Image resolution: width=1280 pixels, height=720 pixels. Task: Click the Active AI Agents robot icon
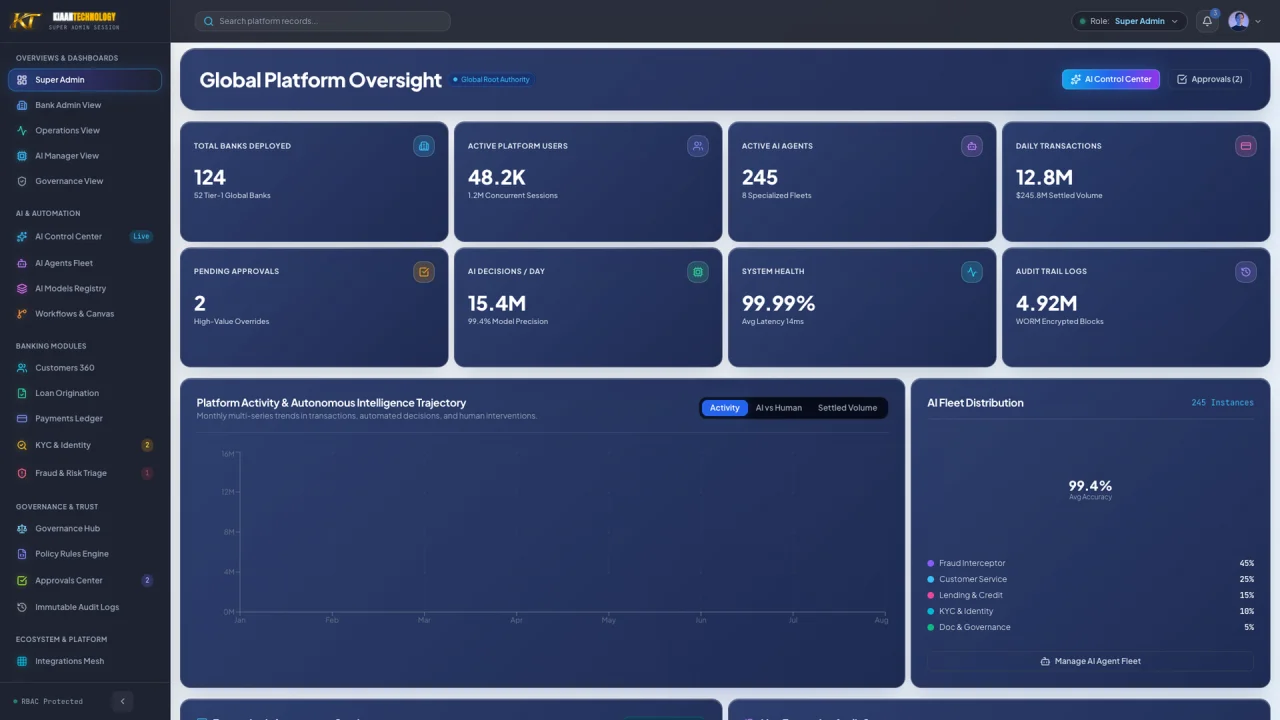972,146
